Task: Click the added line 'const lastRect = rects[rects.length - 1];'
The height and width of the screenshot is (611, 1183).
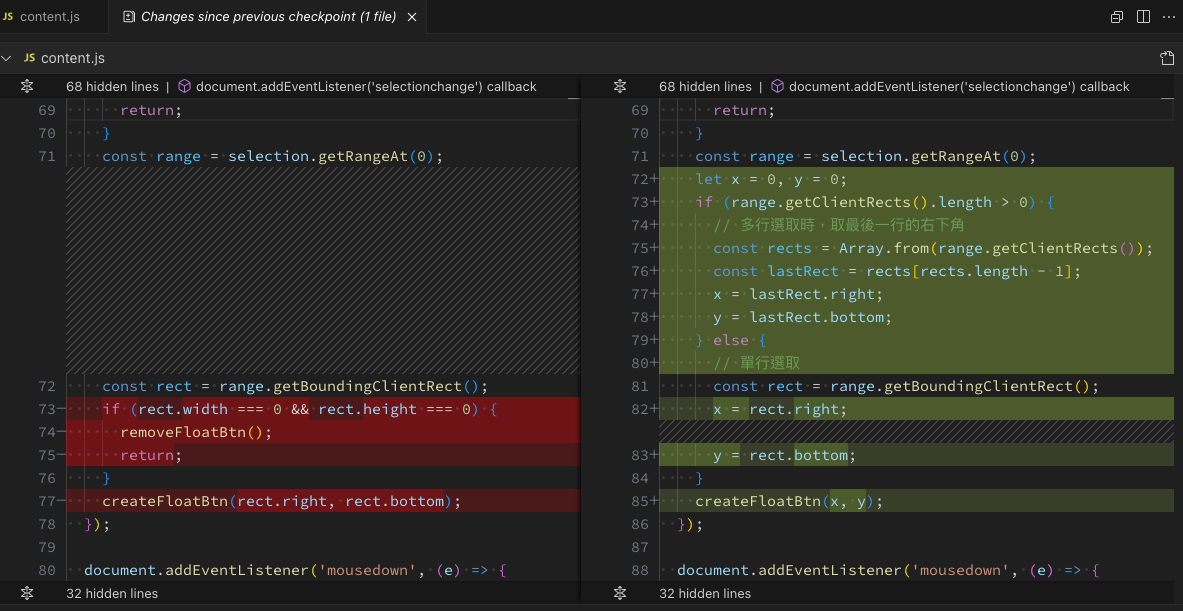Action: pos(897,271)
